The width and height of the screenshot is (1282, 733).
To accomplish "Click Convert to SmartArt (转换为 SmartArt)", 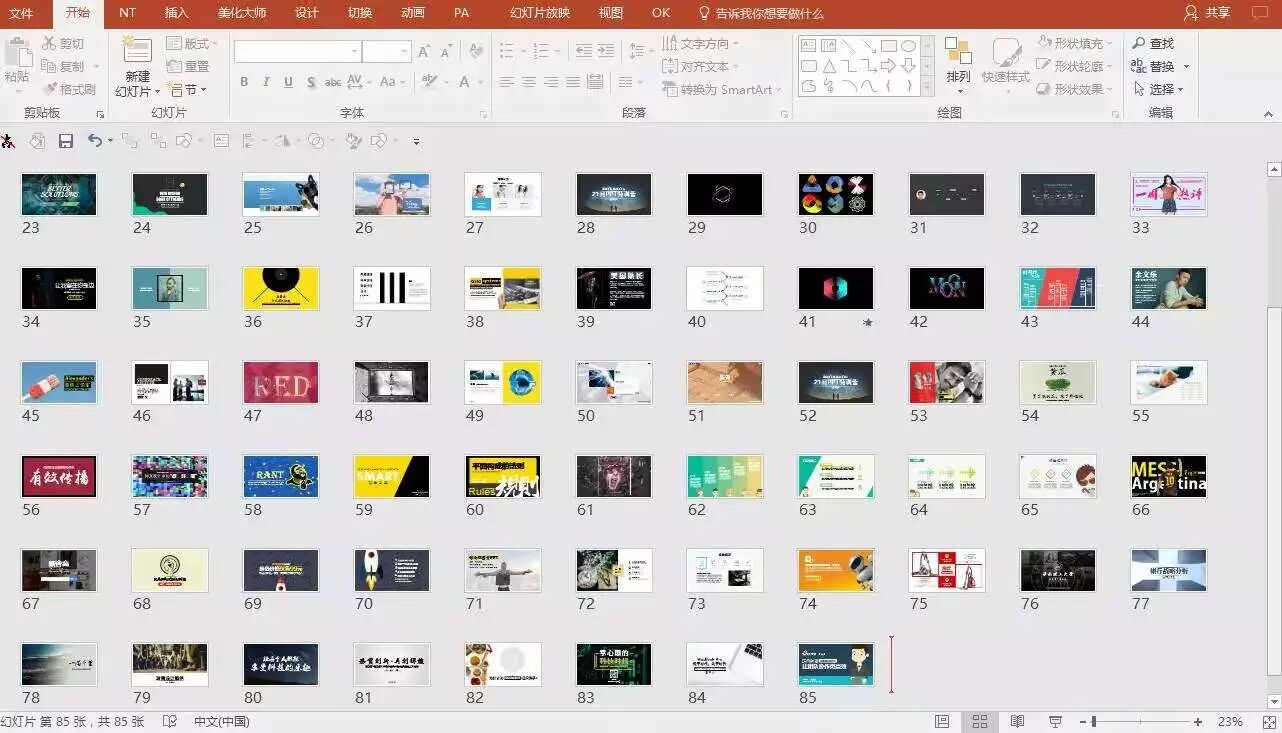I will (721, 89).
